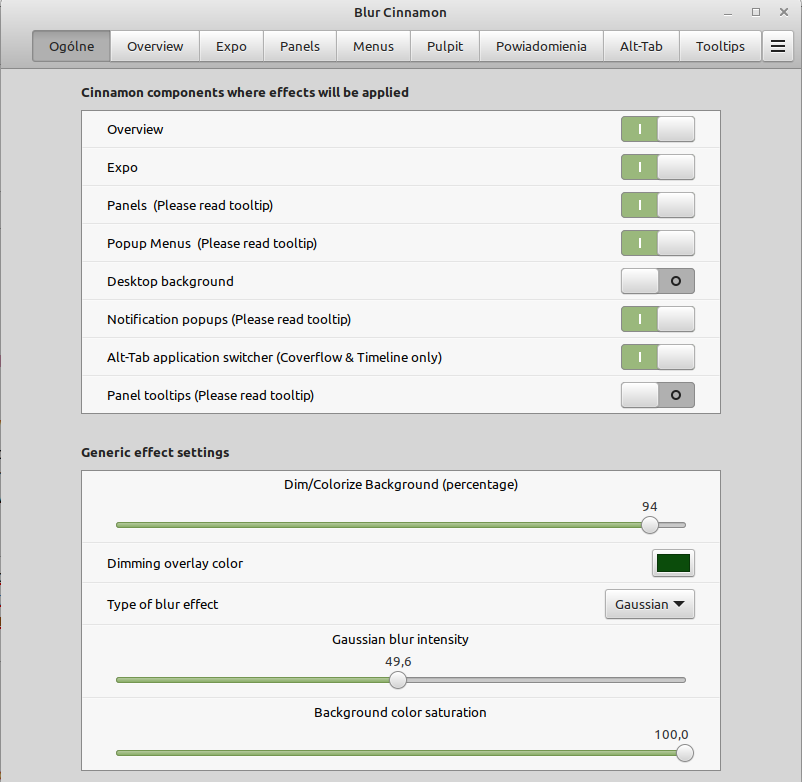Click the Background color saturation slider handle
Viewport: 802px width, 782px height.
(x=685, y=753)
